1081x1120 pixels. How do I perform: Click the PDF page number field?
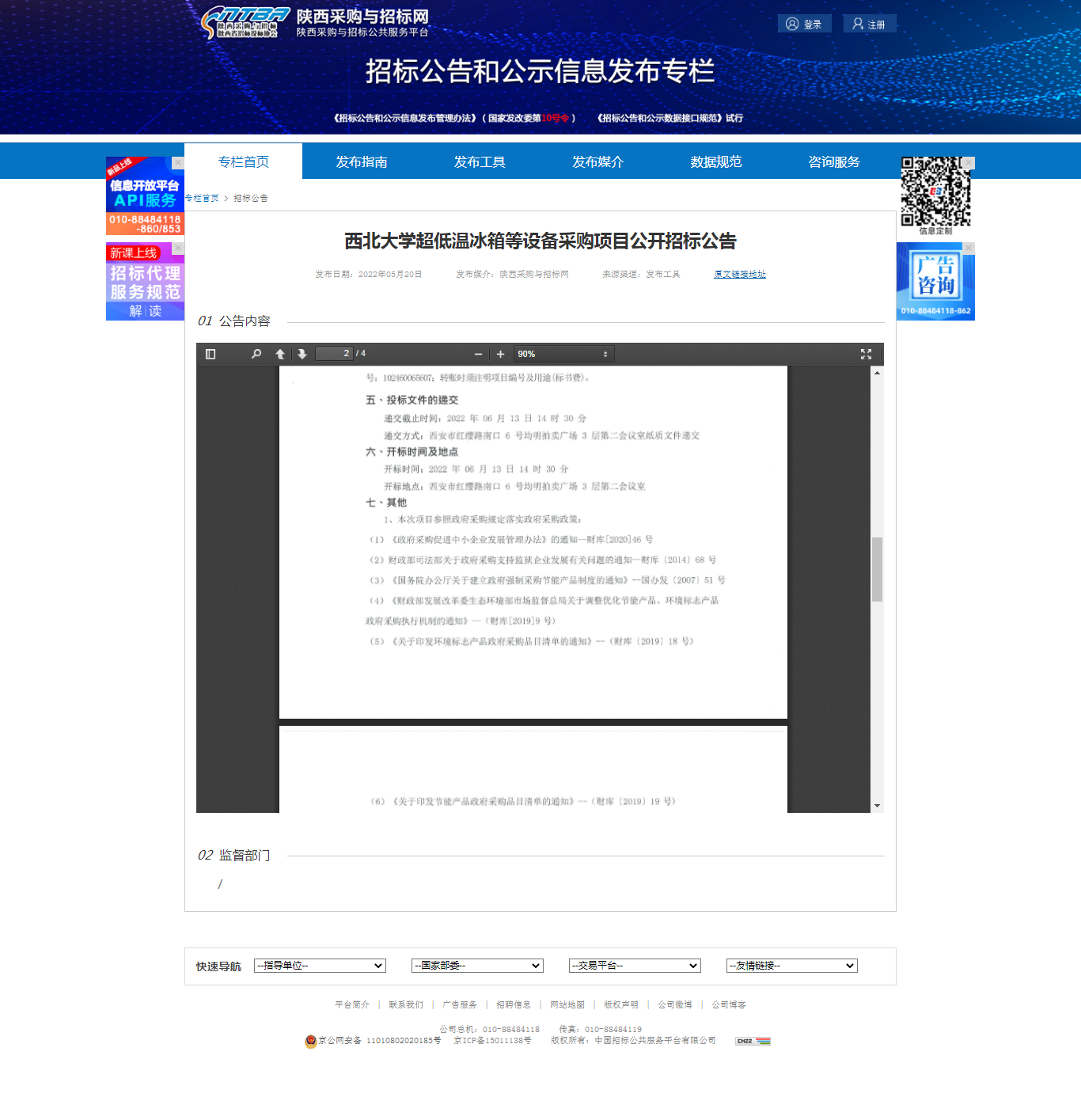pos(334,354)
